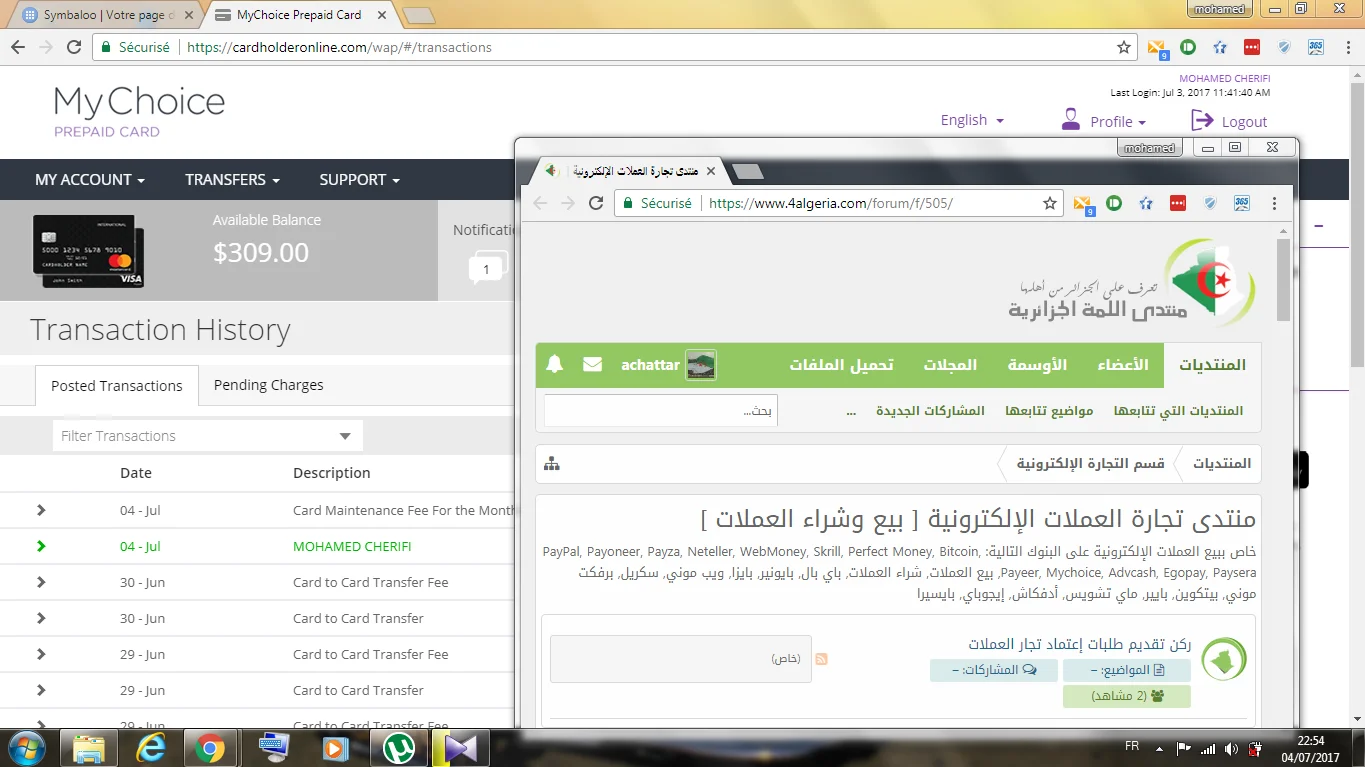The height and width of the screenshot is (767, 1365).
Task: Open the MY ACCOUNT menu
Action: pos(90,180)
